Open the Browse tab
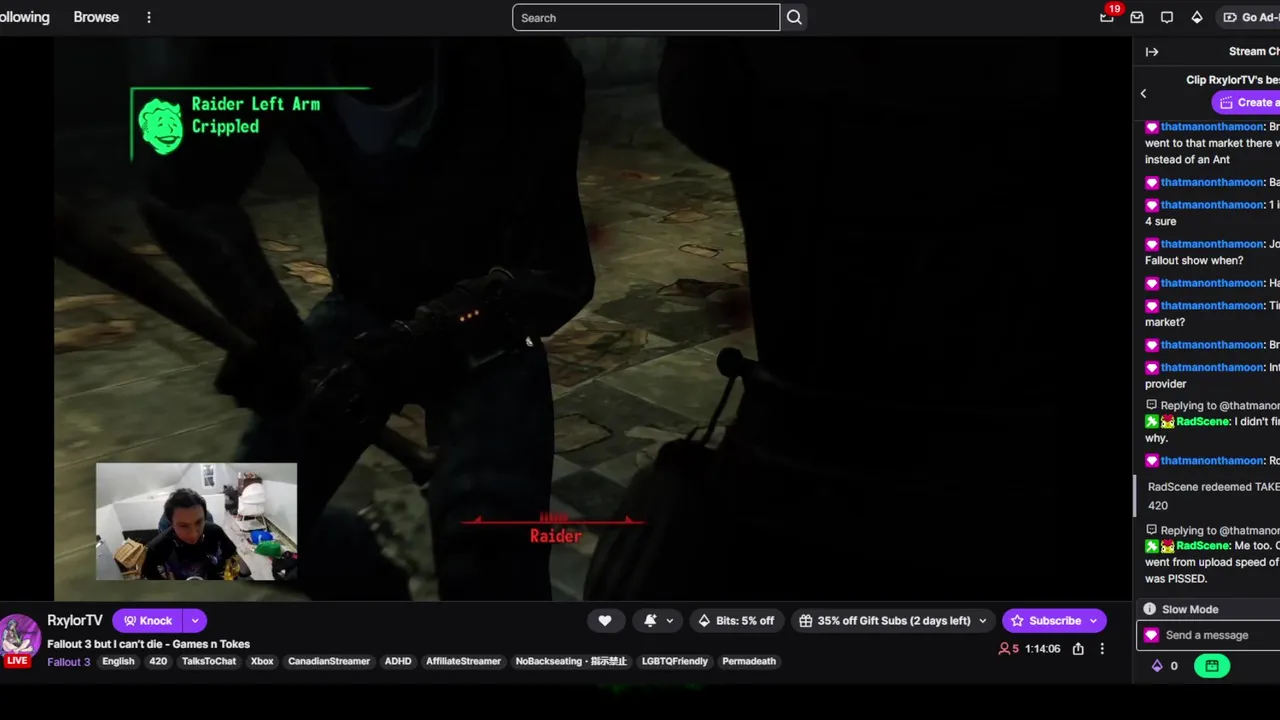Viewport: 1280px width, 720px height. pyautogui.click(x=96, y=17)
